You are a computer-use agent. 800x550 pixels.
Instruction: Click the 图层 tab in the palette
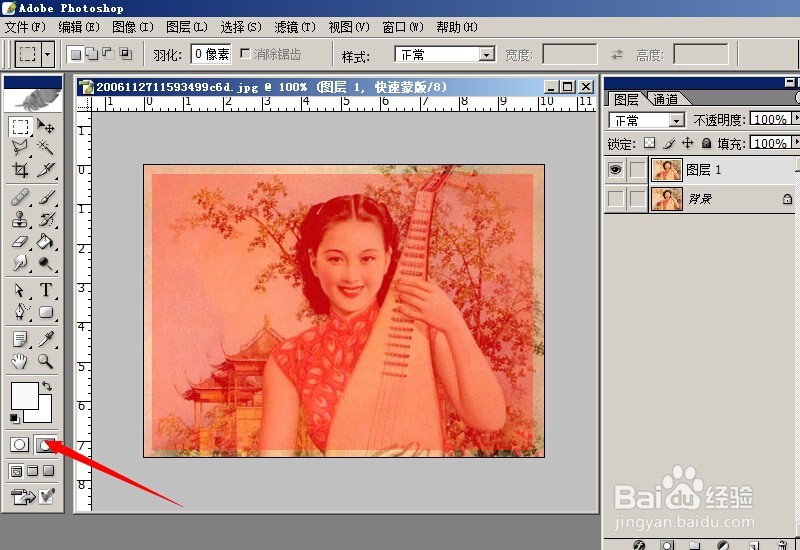pos(626,99)
